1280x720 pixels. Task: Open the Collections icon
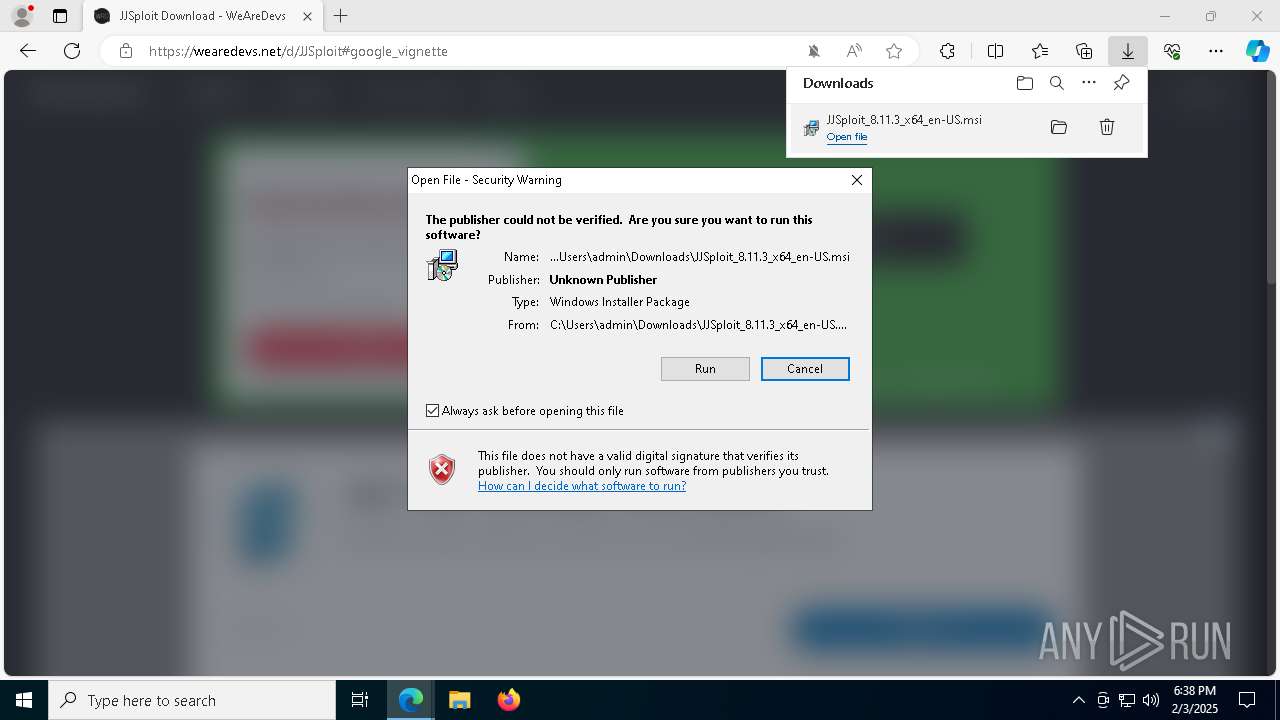click(x=1084, y=51)
